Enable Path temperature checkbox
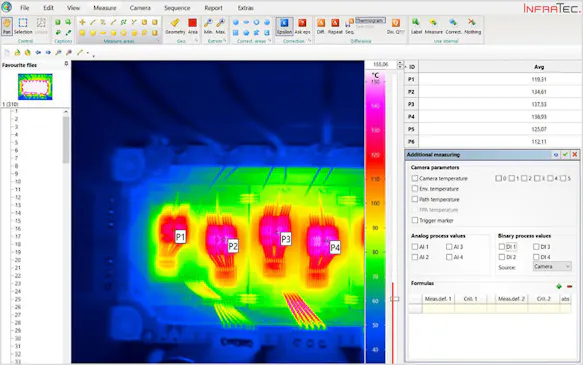The width and height of the screenshot is (583, 365). click(415, 199)
